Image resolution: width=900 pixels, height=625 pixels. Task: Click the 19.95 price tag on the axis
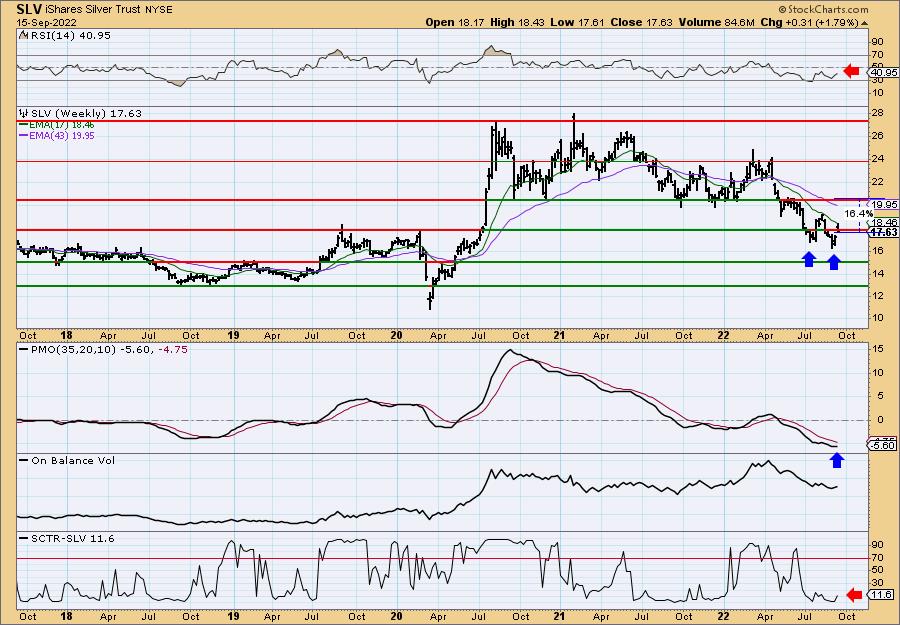[884, 204]
